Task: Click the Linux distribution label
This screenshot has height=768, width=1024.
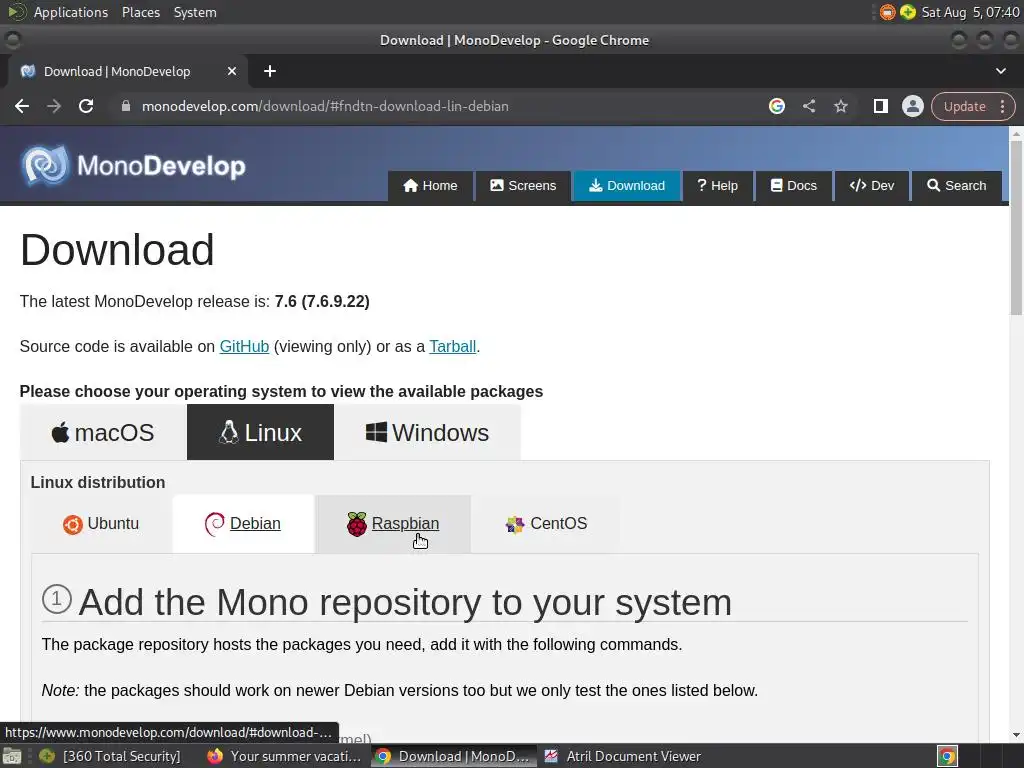Action: (98, 483)
